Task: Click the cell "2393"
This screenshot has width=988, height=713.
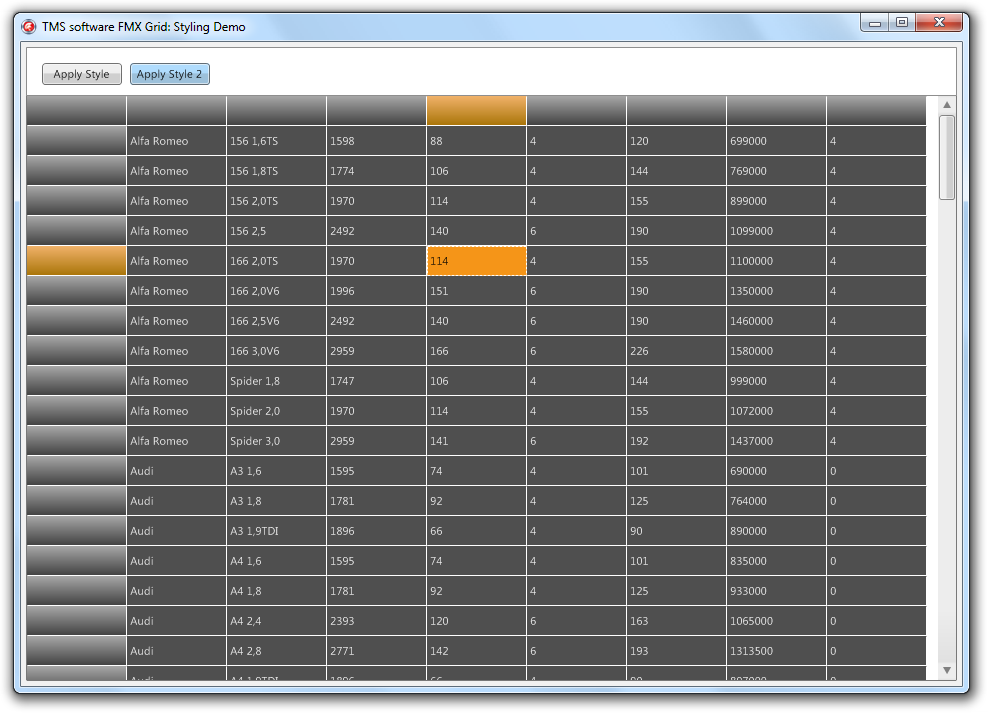Action: [x=376, y=621]
